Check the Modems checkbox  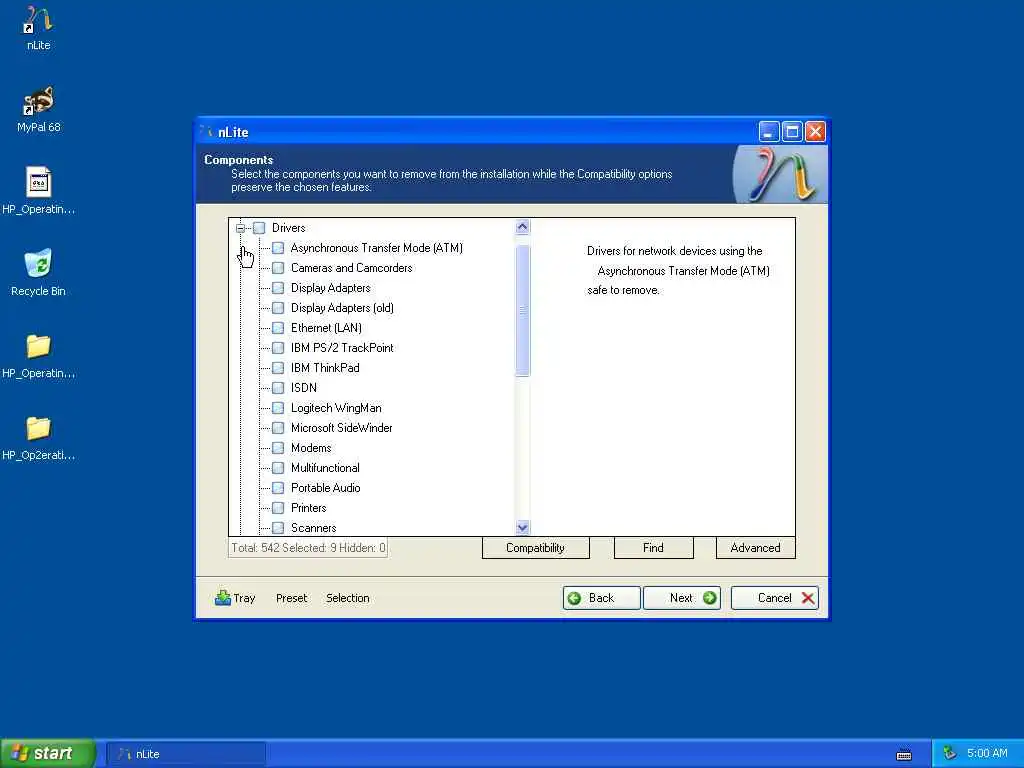click(278, 448)
